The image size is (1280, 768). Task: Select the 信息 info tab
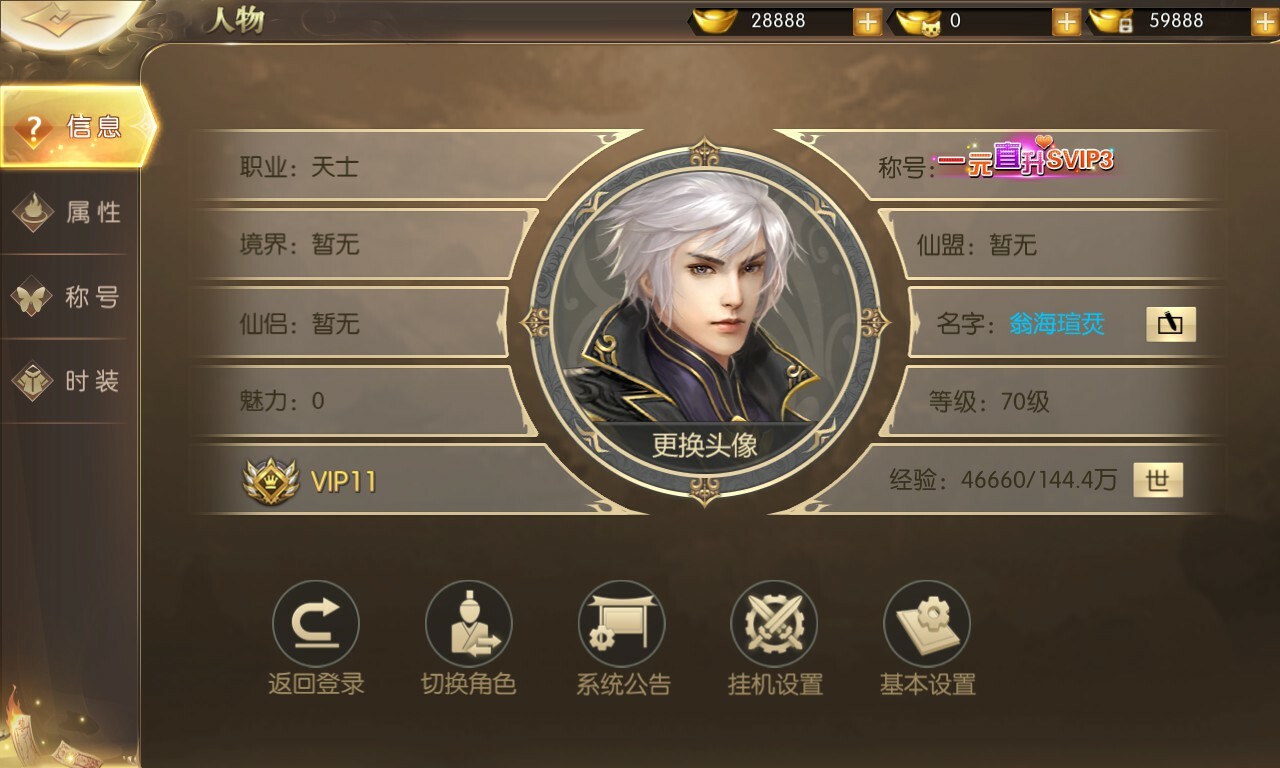point(76,127)
